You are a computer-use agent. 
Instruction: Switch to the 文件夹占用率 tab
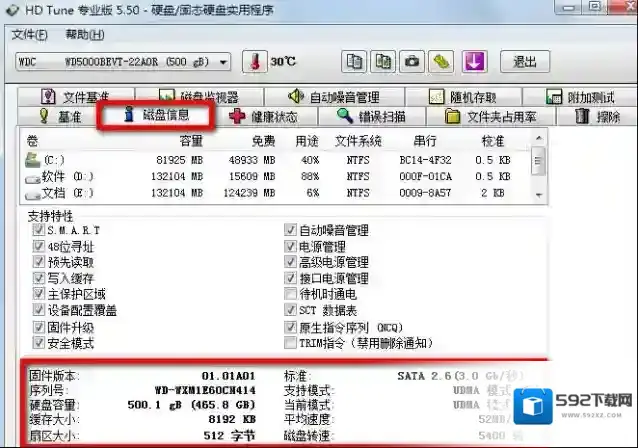coord(491,117)
